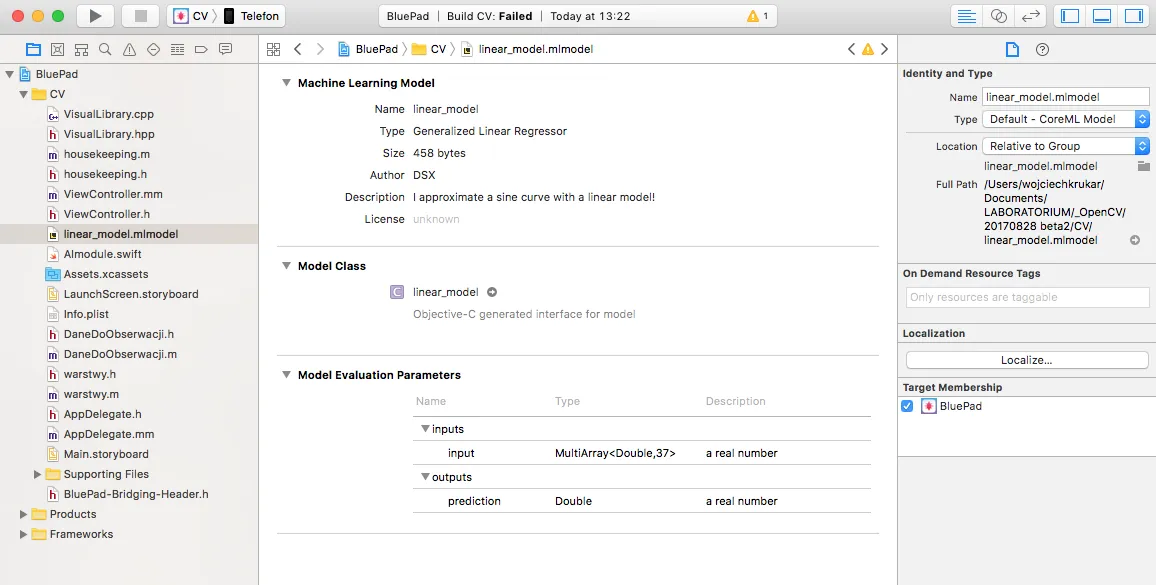This screenshot has width=1156, height=585.
Task: Collapse Machine Learning Model section
Action: (286, 83)
